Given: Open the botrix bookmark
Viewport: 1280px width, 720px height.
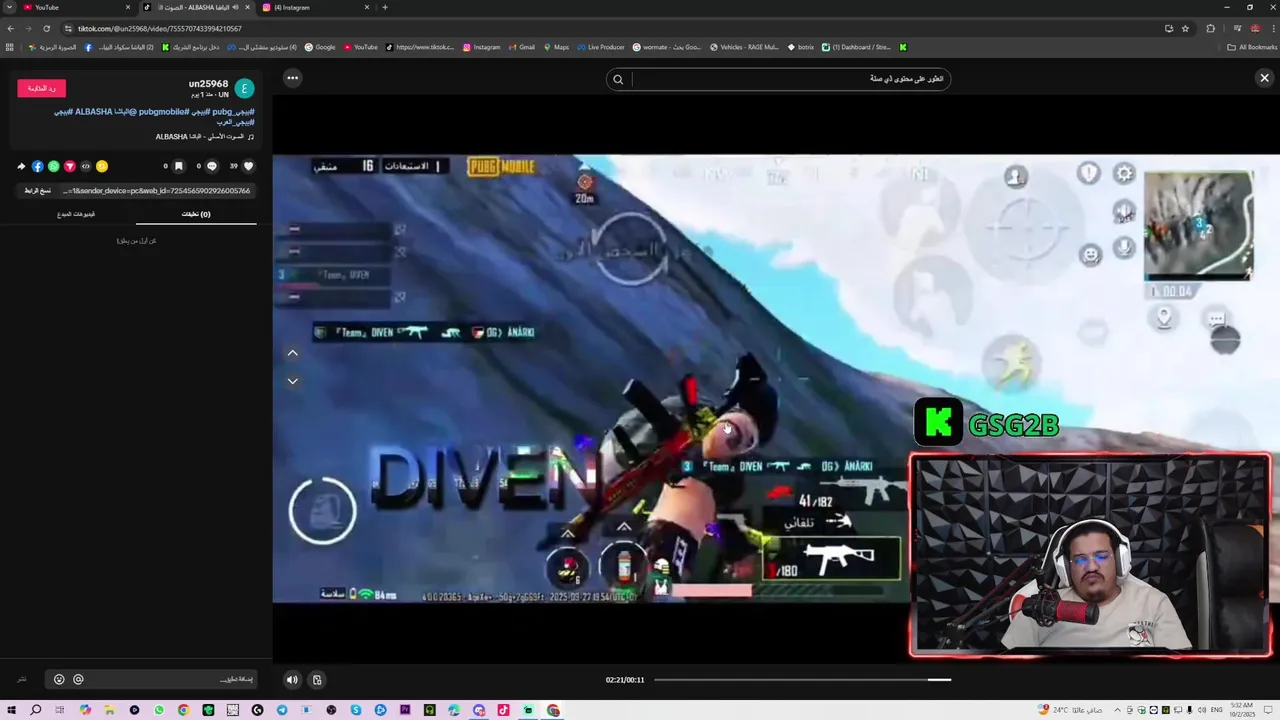Looking at the screenshot, I should point(799,47).
